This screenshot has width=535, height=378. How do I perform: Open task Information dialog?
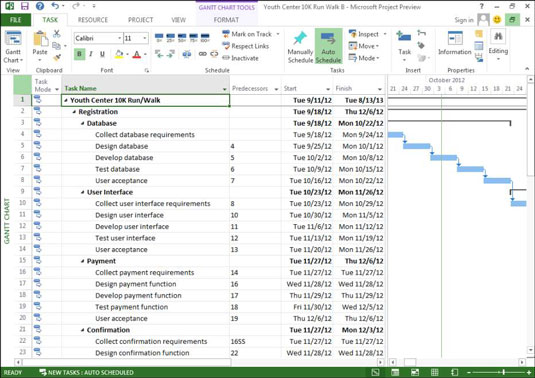click(x=455, y=43)
